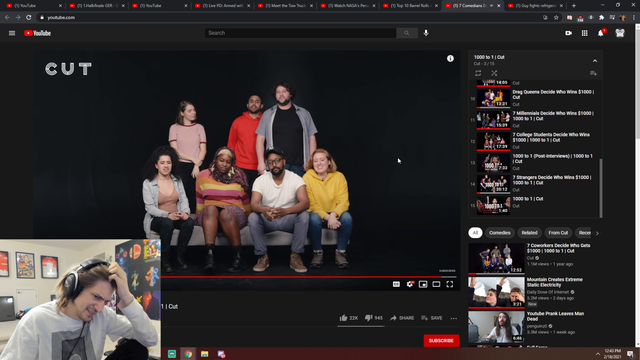Open the create video camera icon
640x360 pixels.
tap(568, 33)
